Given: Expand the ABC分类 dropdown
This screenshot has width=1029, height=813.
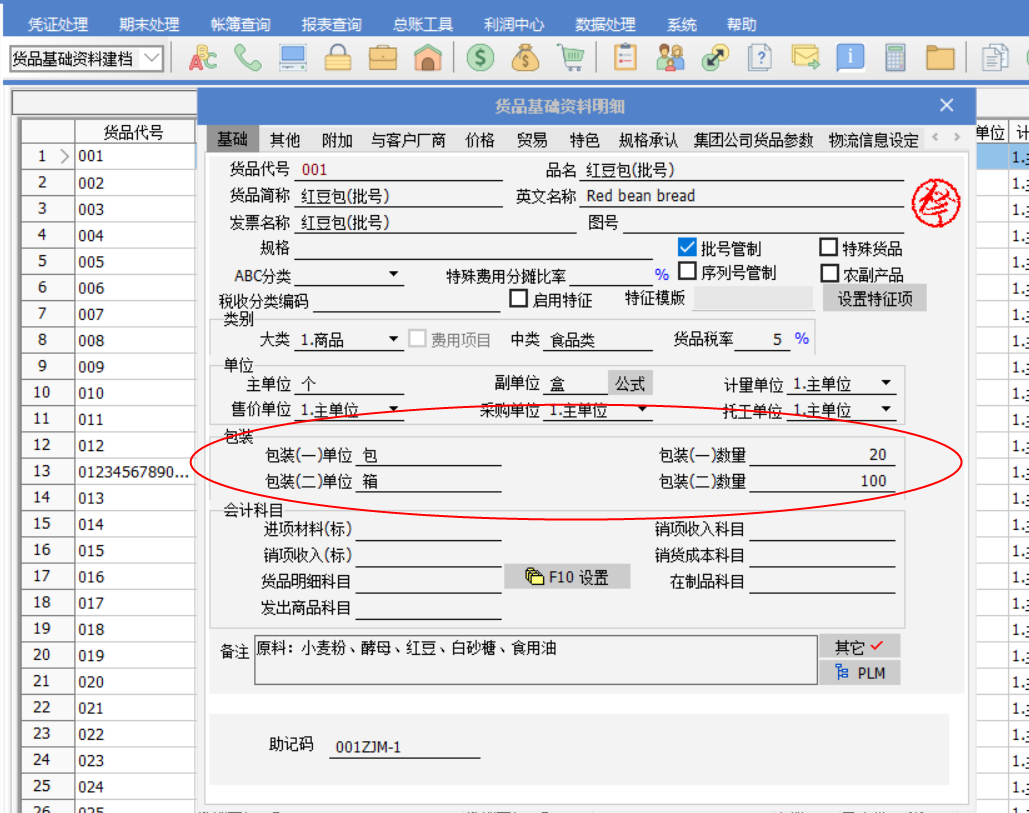Looking at the screenshot, I should pyautogui.click(x=393, y=274).
